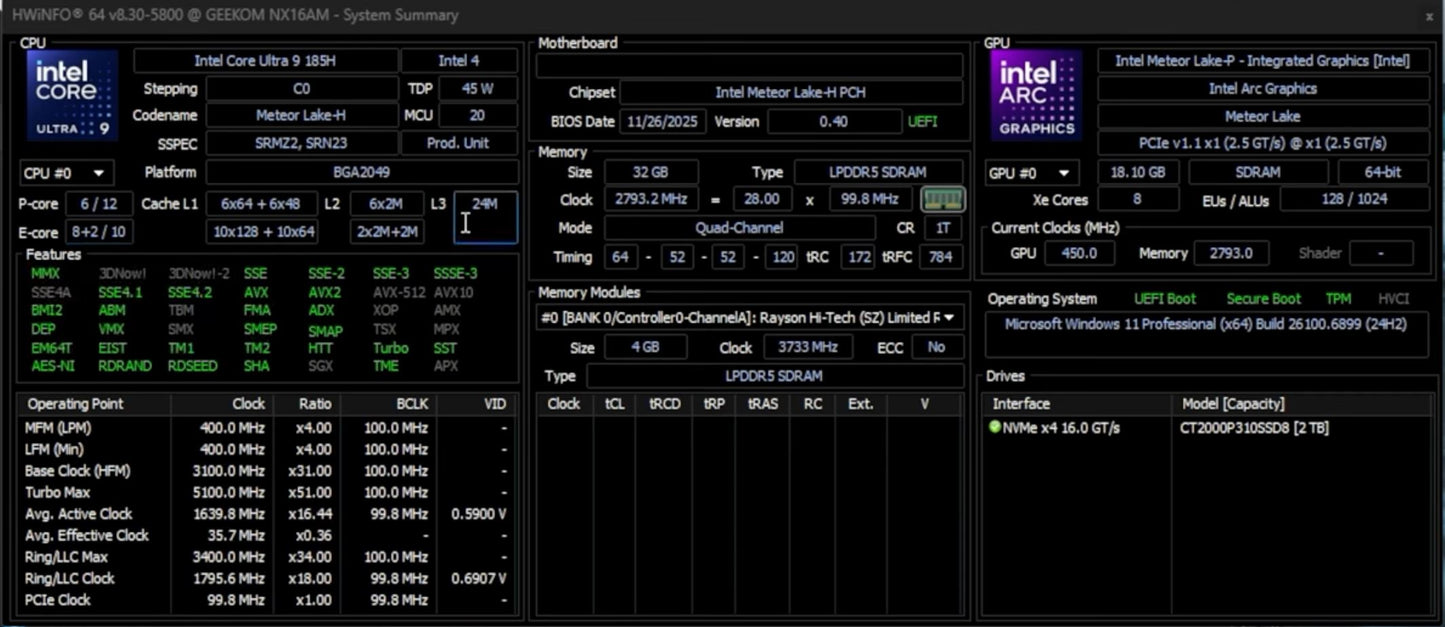Click the 10x128 + 10x64 cache value
The height and width of the screenshot is (627, 1445).
point(261,232)
